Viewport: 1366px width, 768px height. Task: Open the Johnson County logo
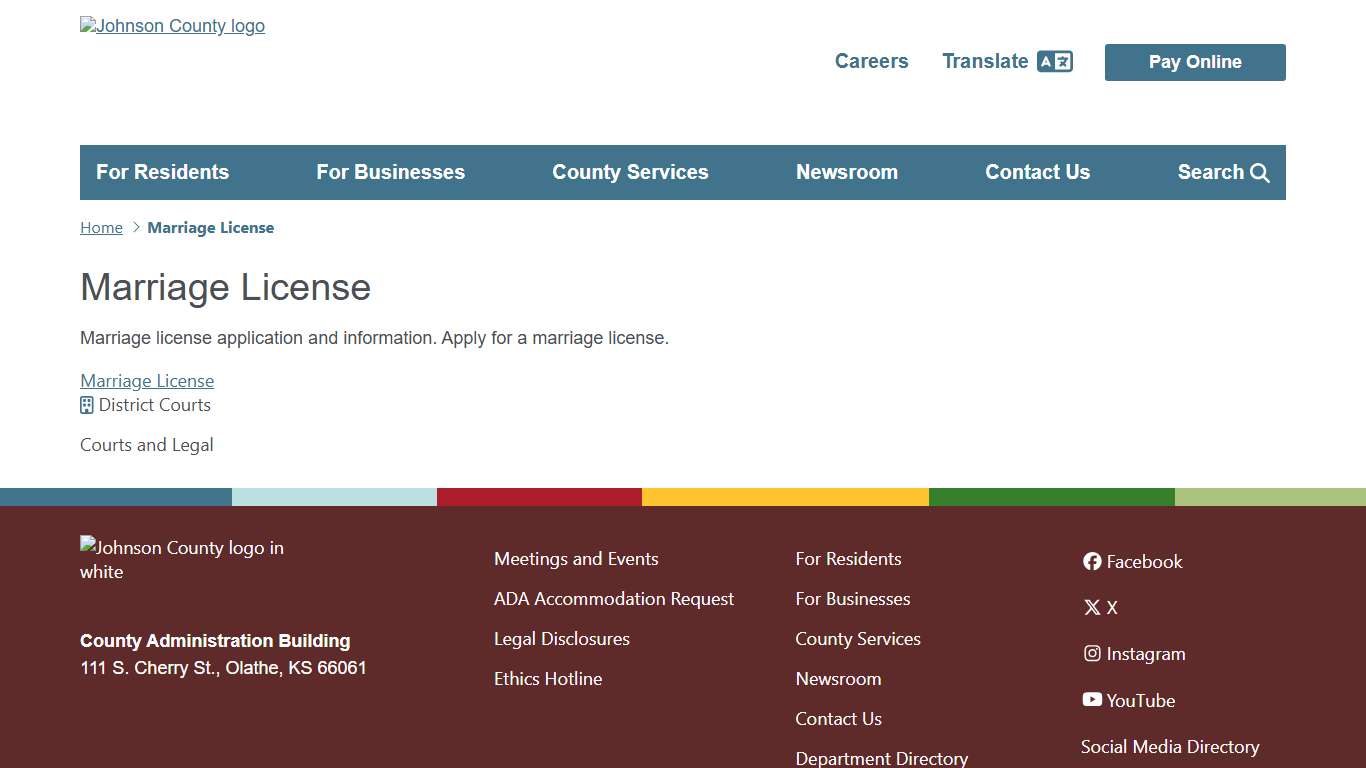coord(172,25)
